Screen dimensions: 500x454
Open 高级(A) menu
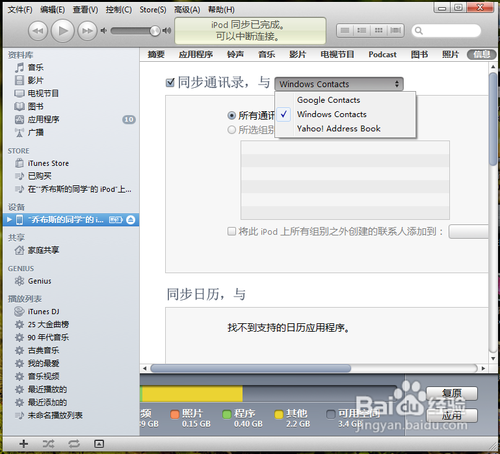click(x=187, y=10)
